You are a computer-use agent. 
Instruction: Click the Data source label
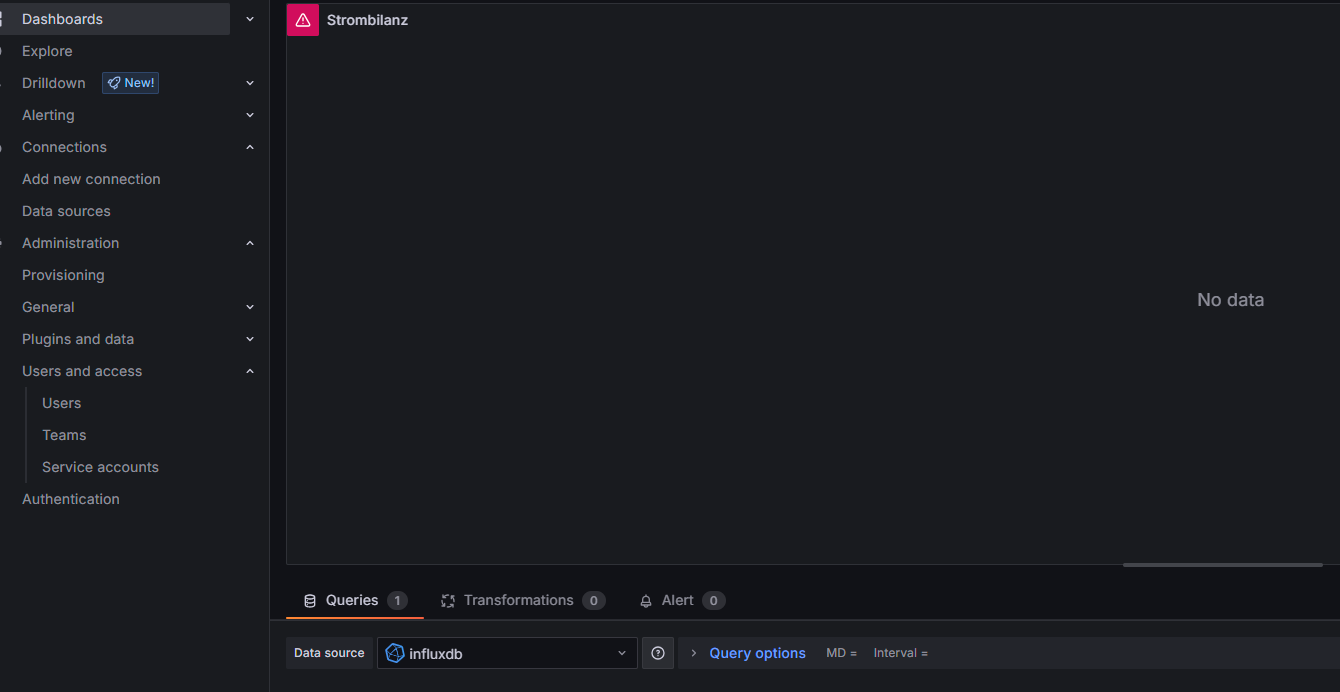click(x=329, y=653)
